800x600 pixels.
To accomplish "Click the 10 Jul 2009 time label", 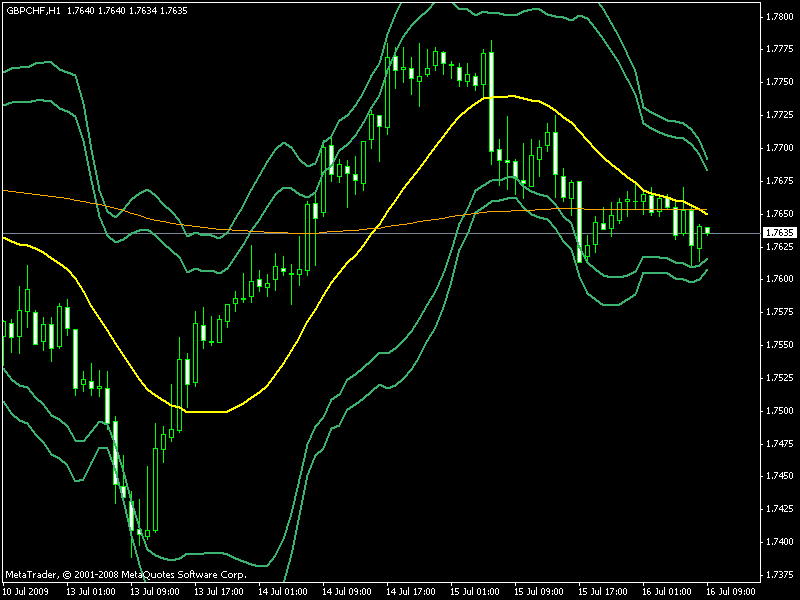I will [27, 592].
